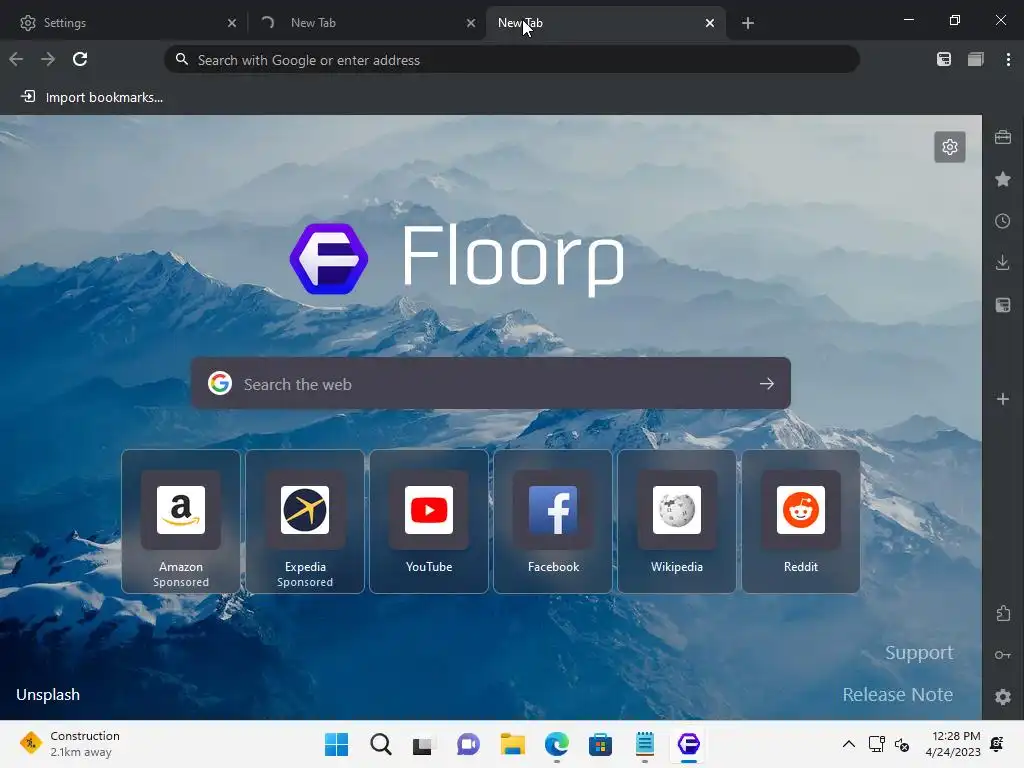
Task: Open the YouTube shortcut tile
Action: tap(429, 521)
